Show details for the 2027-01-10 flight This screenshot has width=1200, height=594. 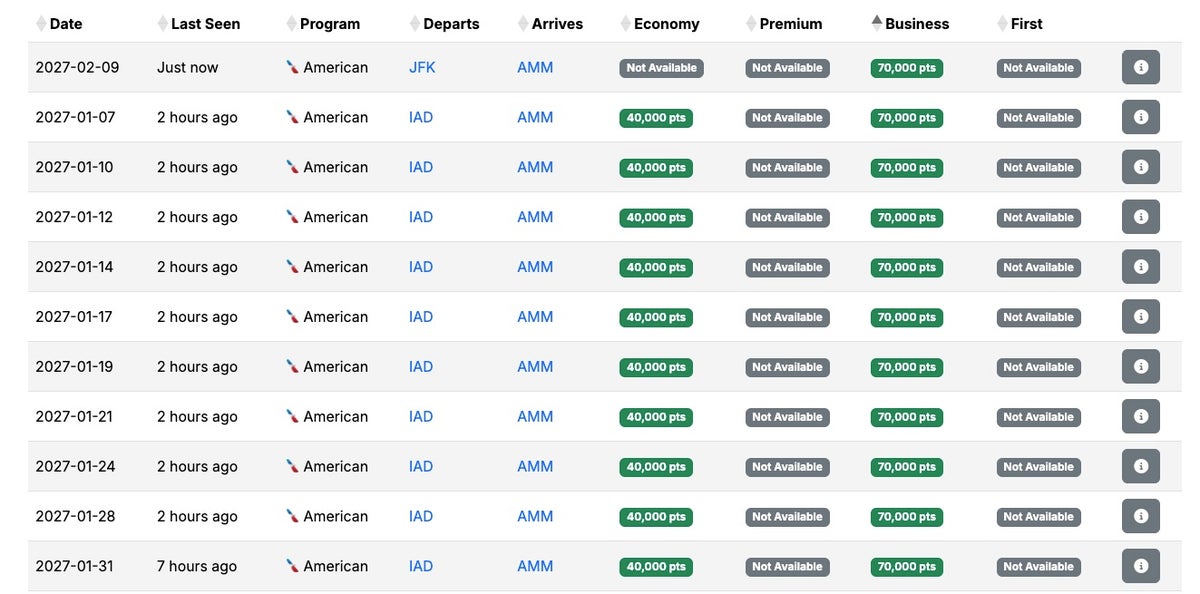coord(1140,167)
